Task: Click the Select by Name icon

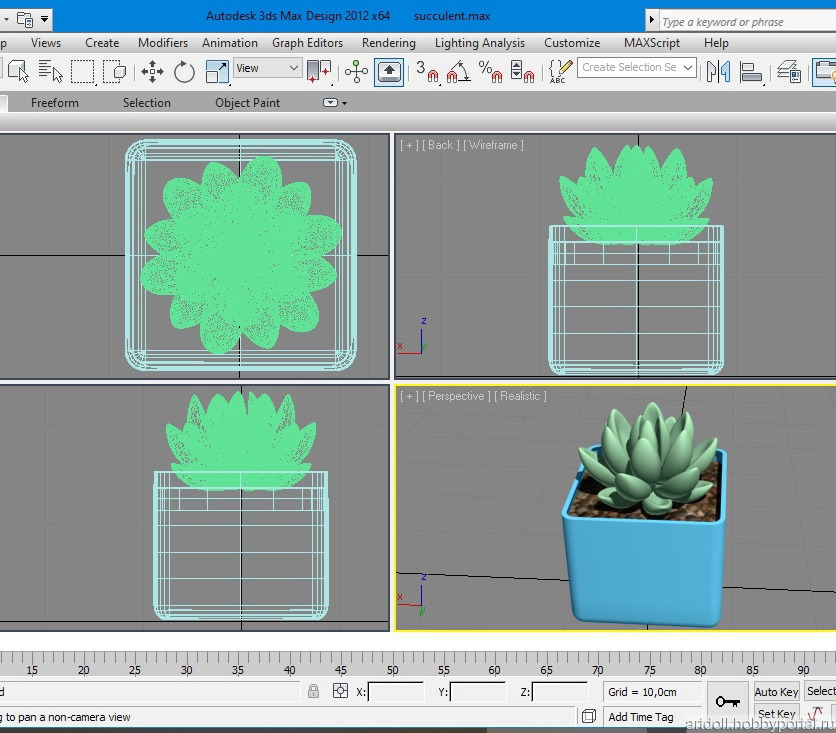Action: (50, 71)
